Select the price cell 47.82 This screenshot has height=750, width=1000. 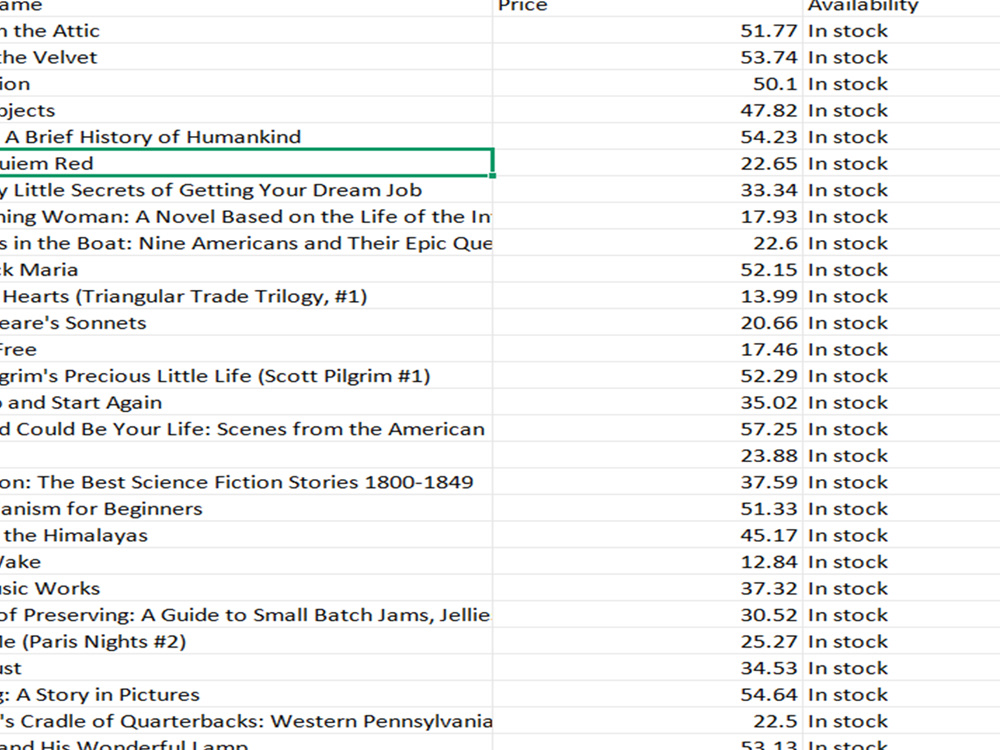click(x=647, y=110)
